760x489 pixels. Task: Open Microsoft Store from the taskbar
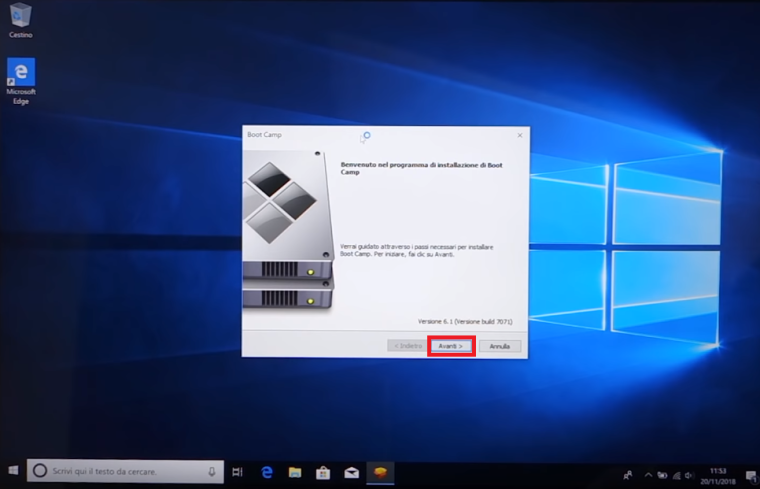tap(323, 472)
